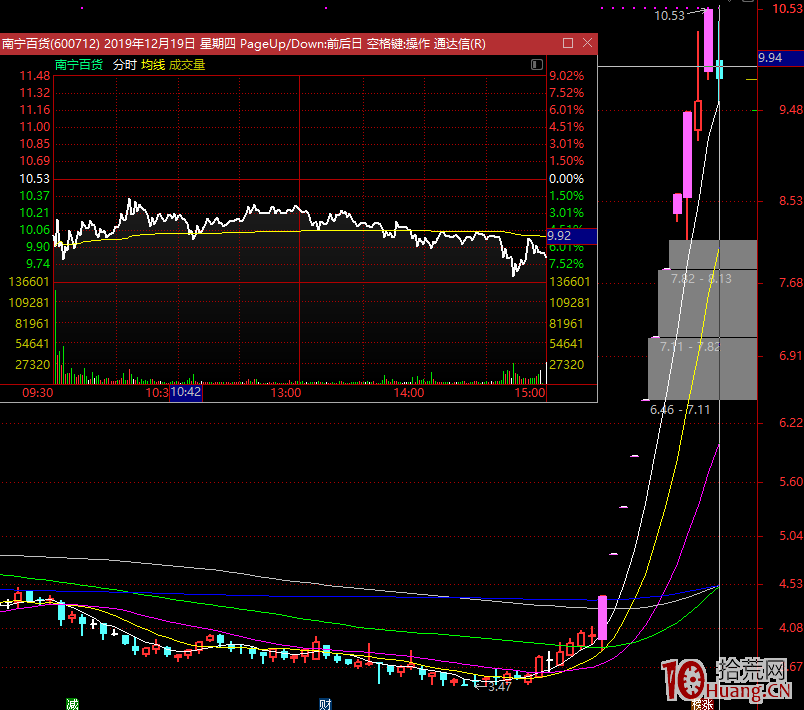Click the 6.46 - 7.11 gap label

pyautogui.click(x=680, y=410)
